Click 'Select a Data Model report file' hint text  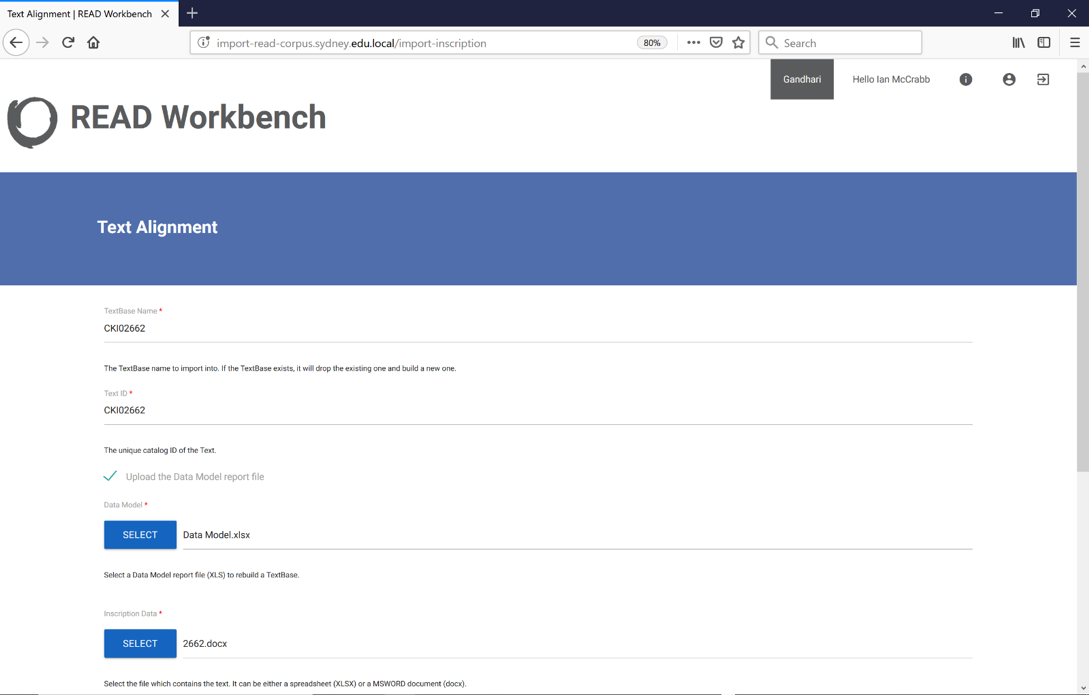(x=201, y=575)
